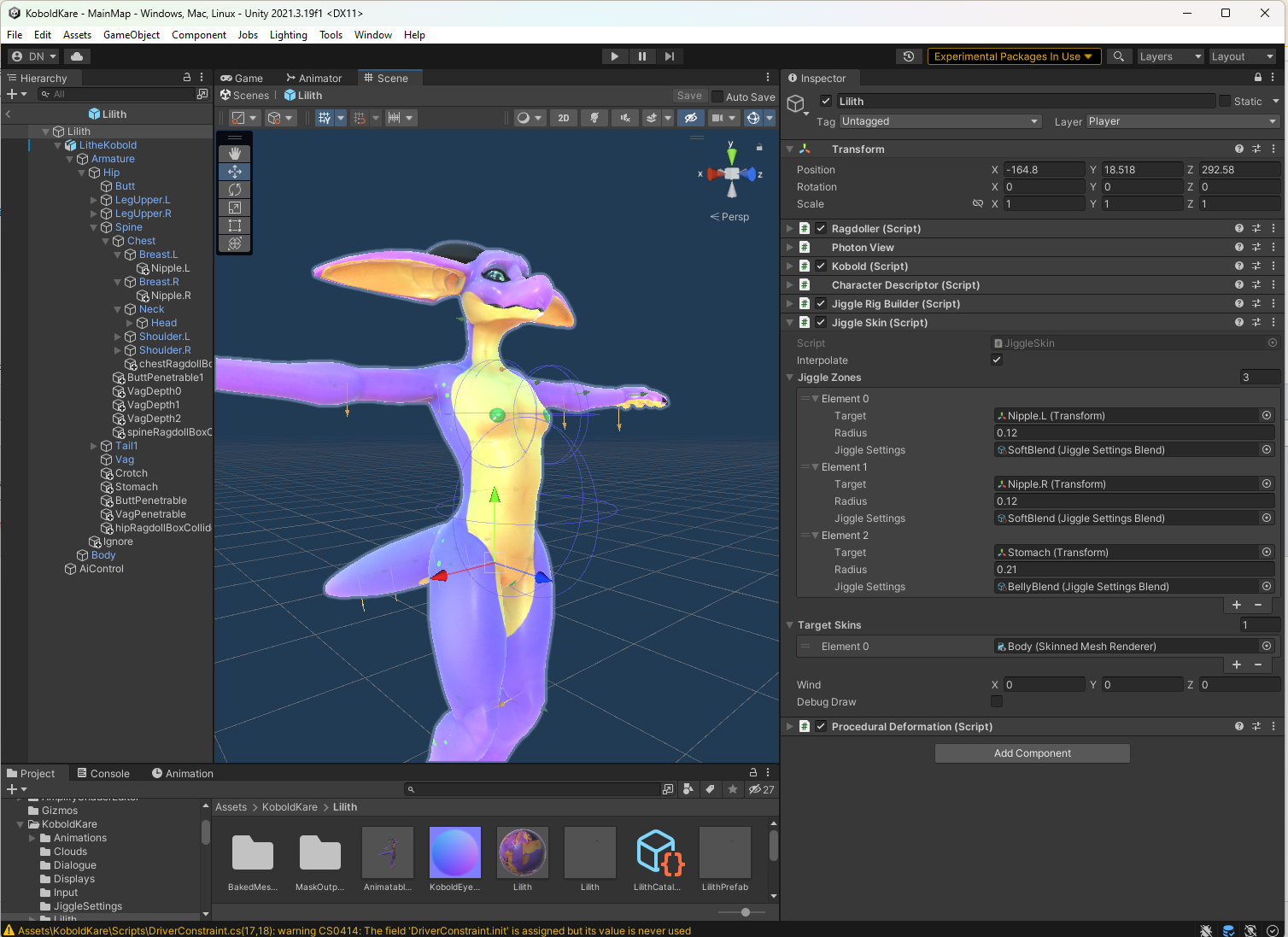Open the GameObject menu
The width and height of the screenshot is (1288, 937).
(x=132, y=35)
